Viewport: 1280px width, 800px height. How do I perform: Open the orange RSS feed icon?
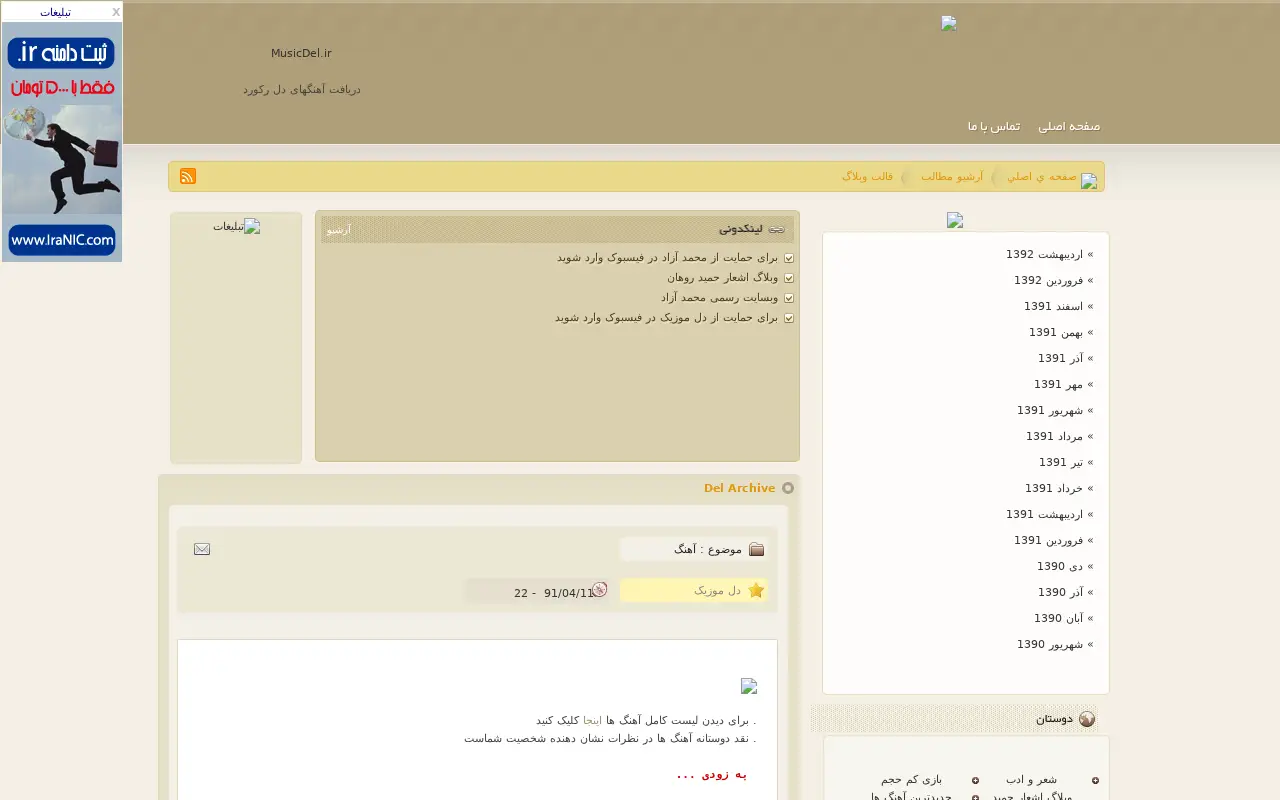(188, 176)
